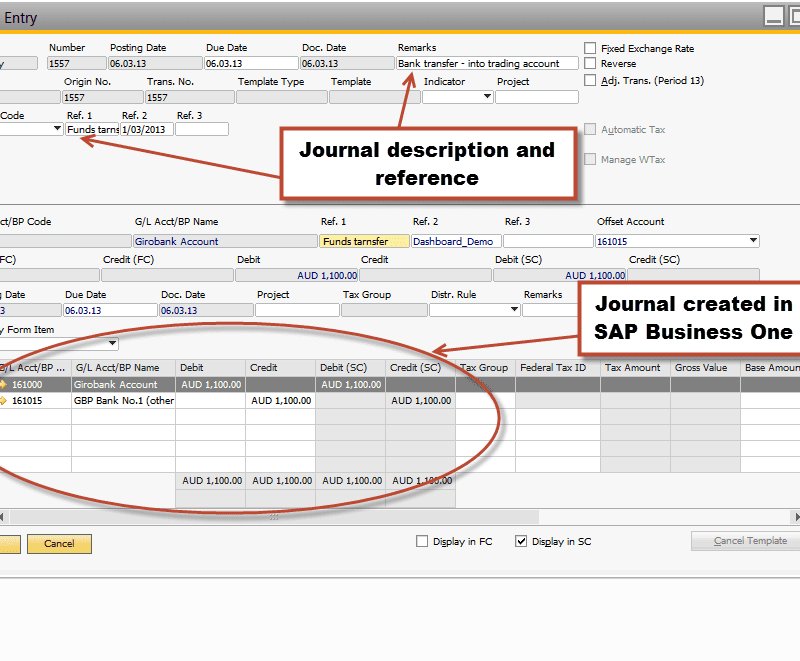Screen dimensions: 800x661
Task: Click the Debit field showing AUD 1,100.00
Action: coord(297,275)
